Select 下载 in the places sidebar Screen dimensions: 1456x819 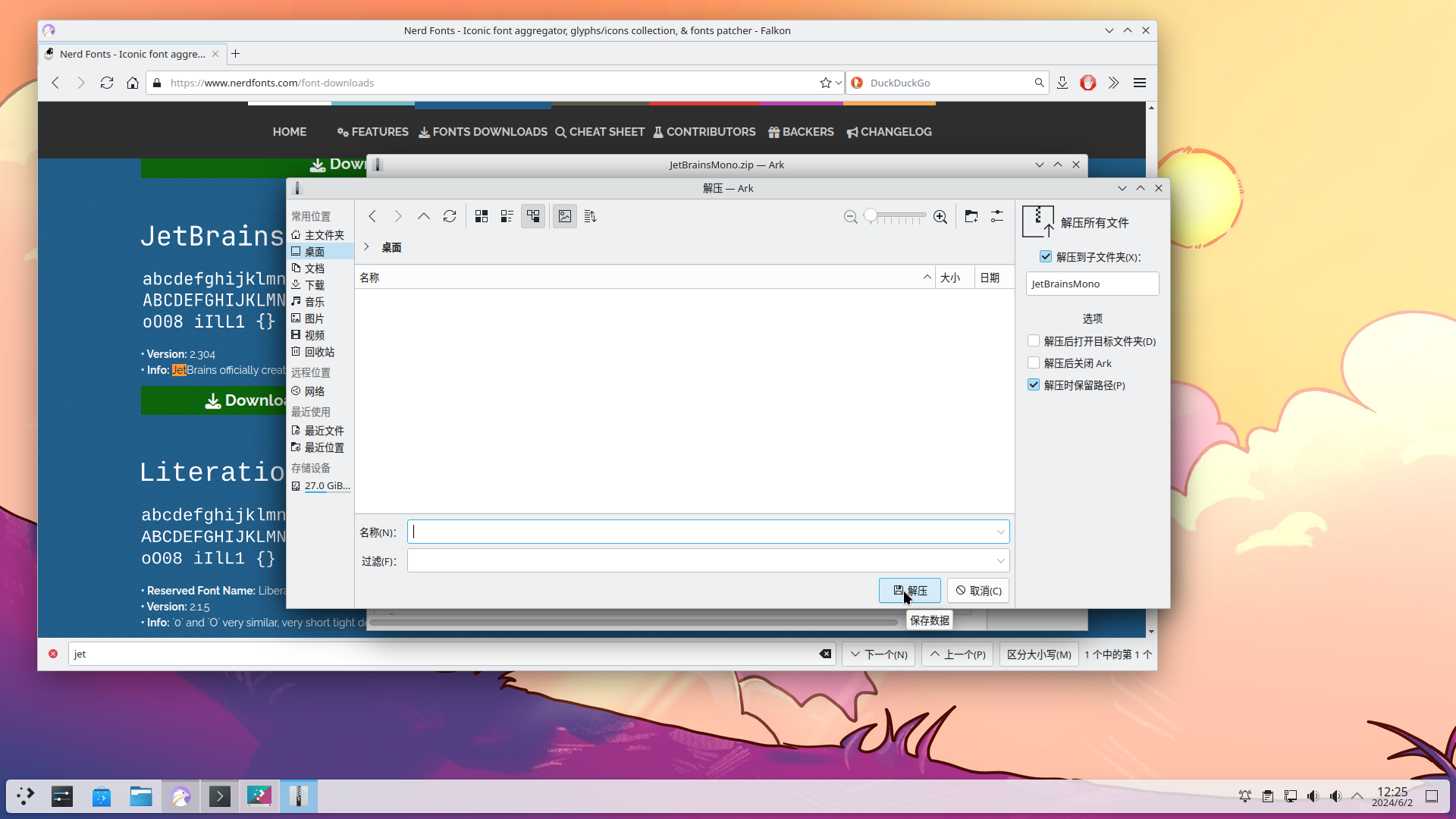315,285
